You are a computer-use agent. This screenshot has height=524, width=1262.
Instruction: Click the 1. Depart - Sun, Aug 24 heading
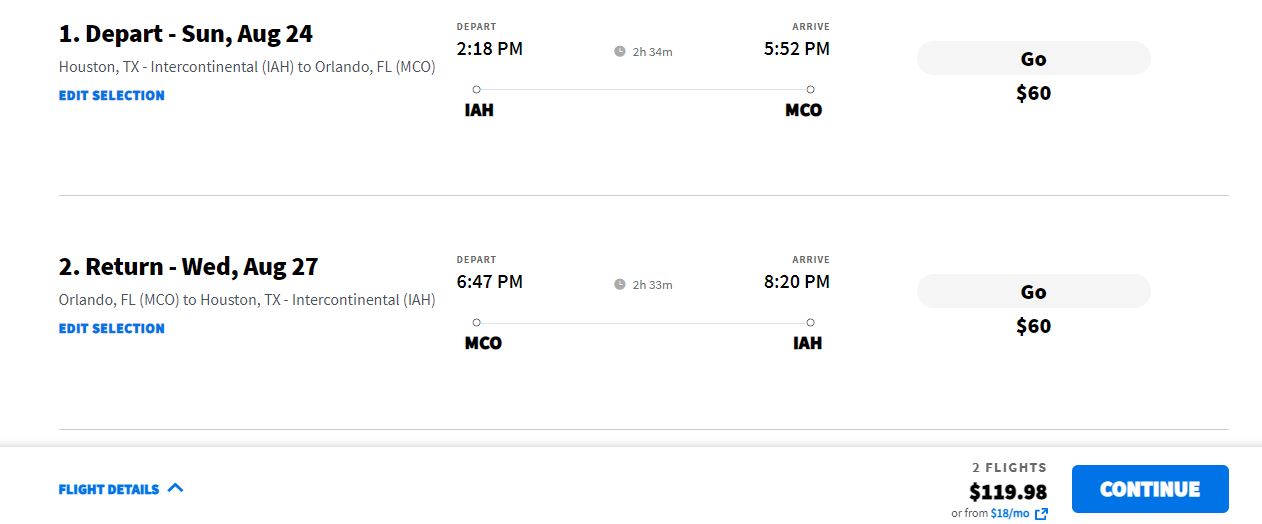(x=186, y=34)
